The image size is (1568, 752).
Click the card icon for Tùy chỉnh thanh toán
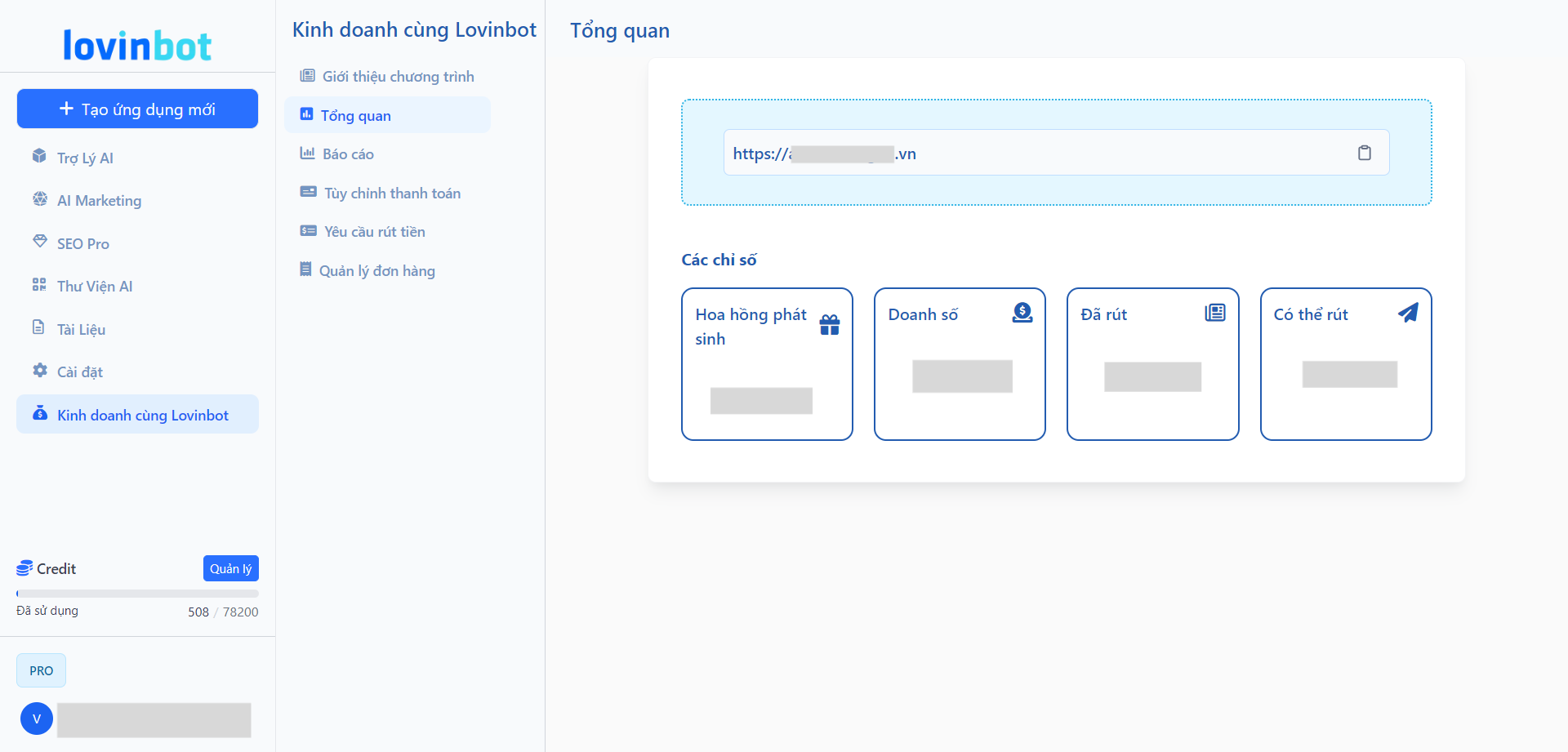click(309, 192)
